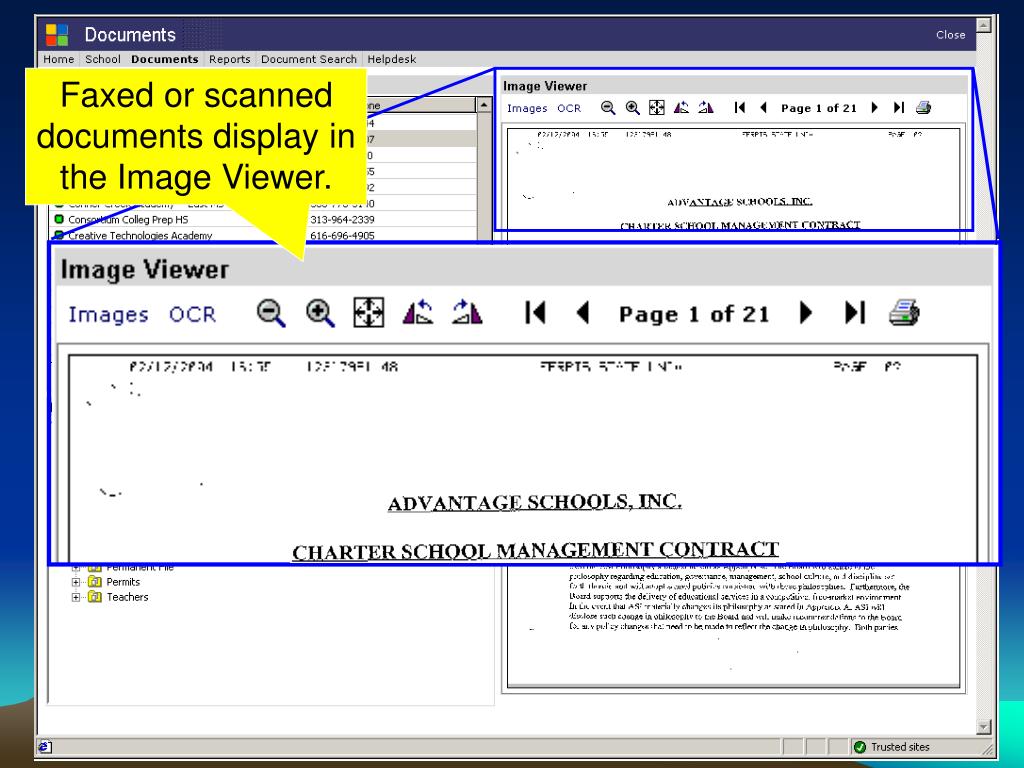Click the Permits folder icon
The height and width of the screenshot is (768, 1024).
click(x=95, y=582)
